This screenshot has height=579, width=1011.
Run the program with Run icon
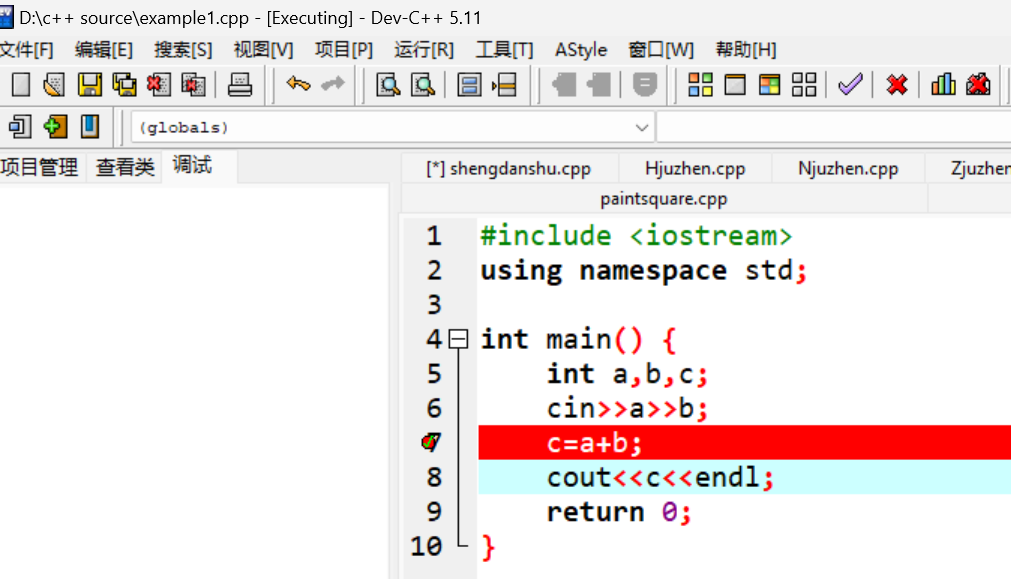pyautogui.click(x=735, y=84)
